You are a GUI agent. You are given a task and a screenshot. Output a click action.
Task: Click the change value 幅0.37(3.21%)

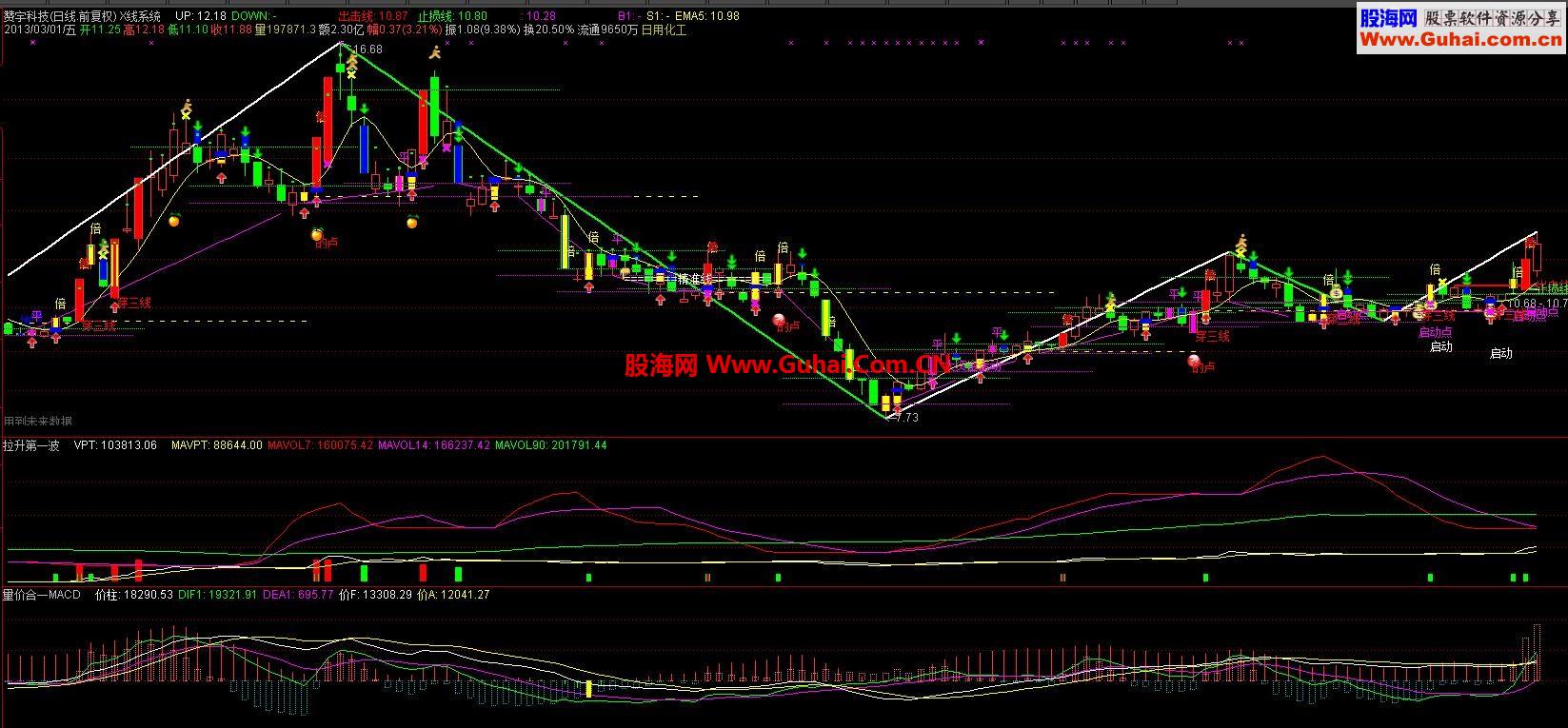pos(404,30)
